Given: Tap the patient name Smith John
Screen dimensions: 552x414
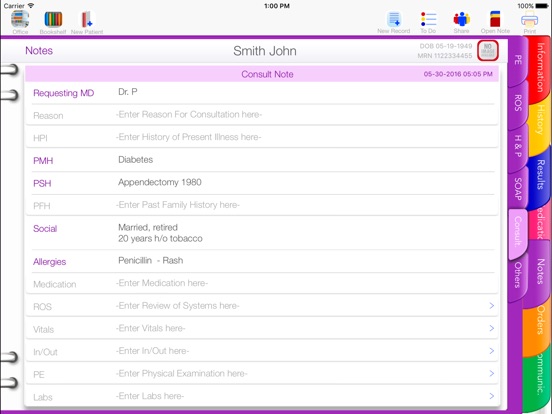Looking at the screenshot, I should (x=265, y=51).
